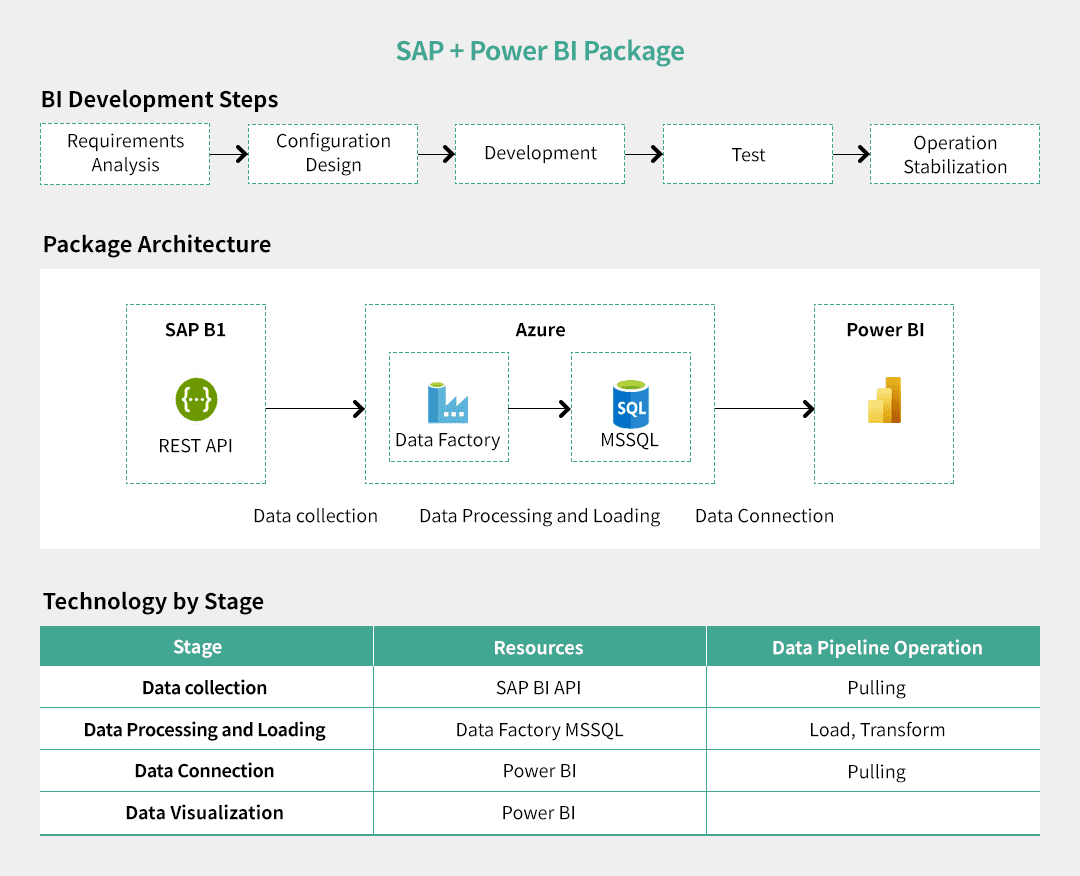The image size is (1080, 876).
Task: Click the Load, Transform table cell
Action: point(877,730)
